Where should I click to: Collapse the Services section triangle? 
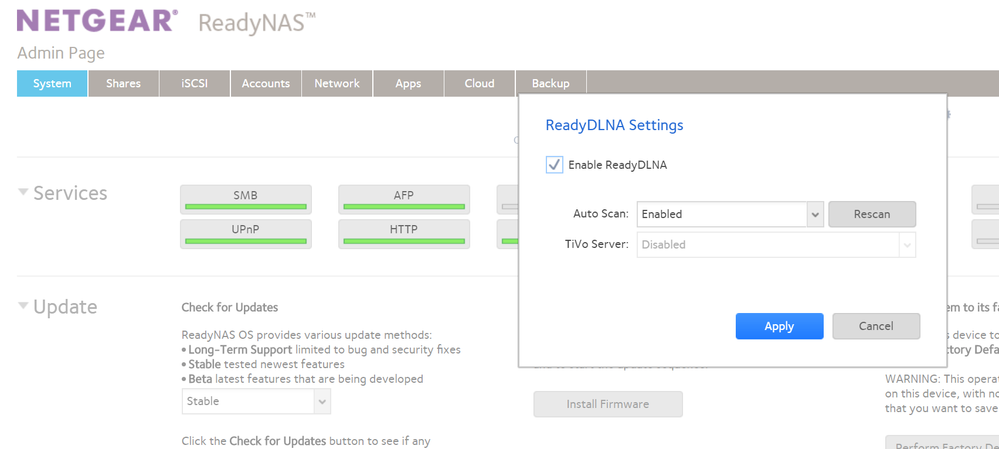tap(23, 193)
